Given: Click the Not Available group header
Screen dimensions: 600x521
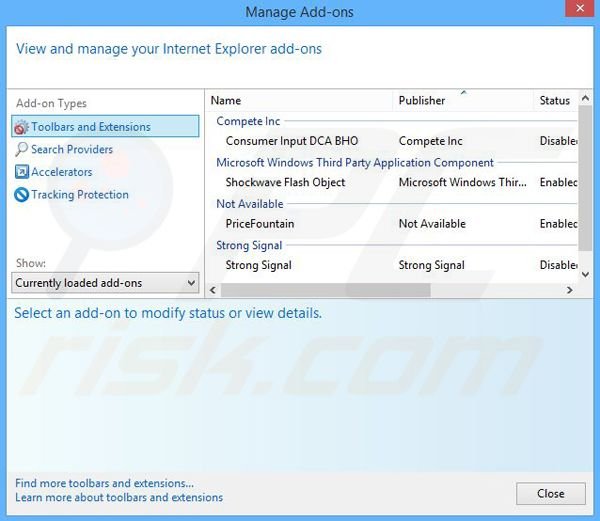Looking at the screenshot, I should click(249, 204).
